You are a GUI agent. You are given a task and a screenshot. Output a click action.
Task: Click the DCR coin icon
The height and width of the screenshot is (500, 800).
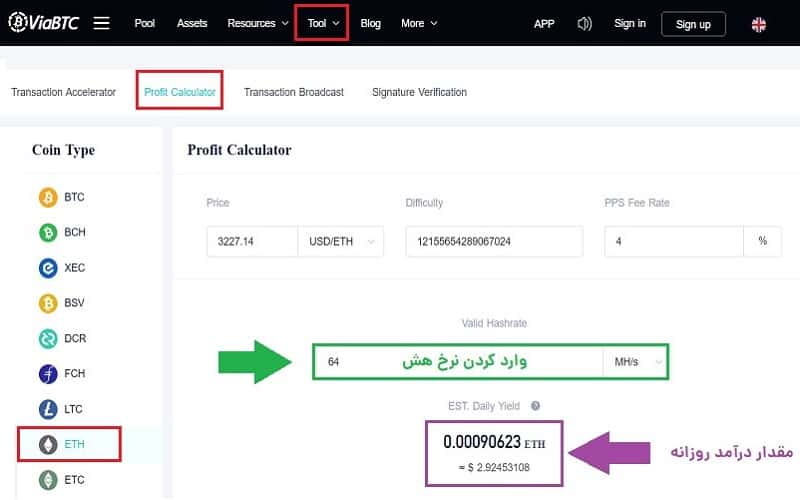[48, 338]
